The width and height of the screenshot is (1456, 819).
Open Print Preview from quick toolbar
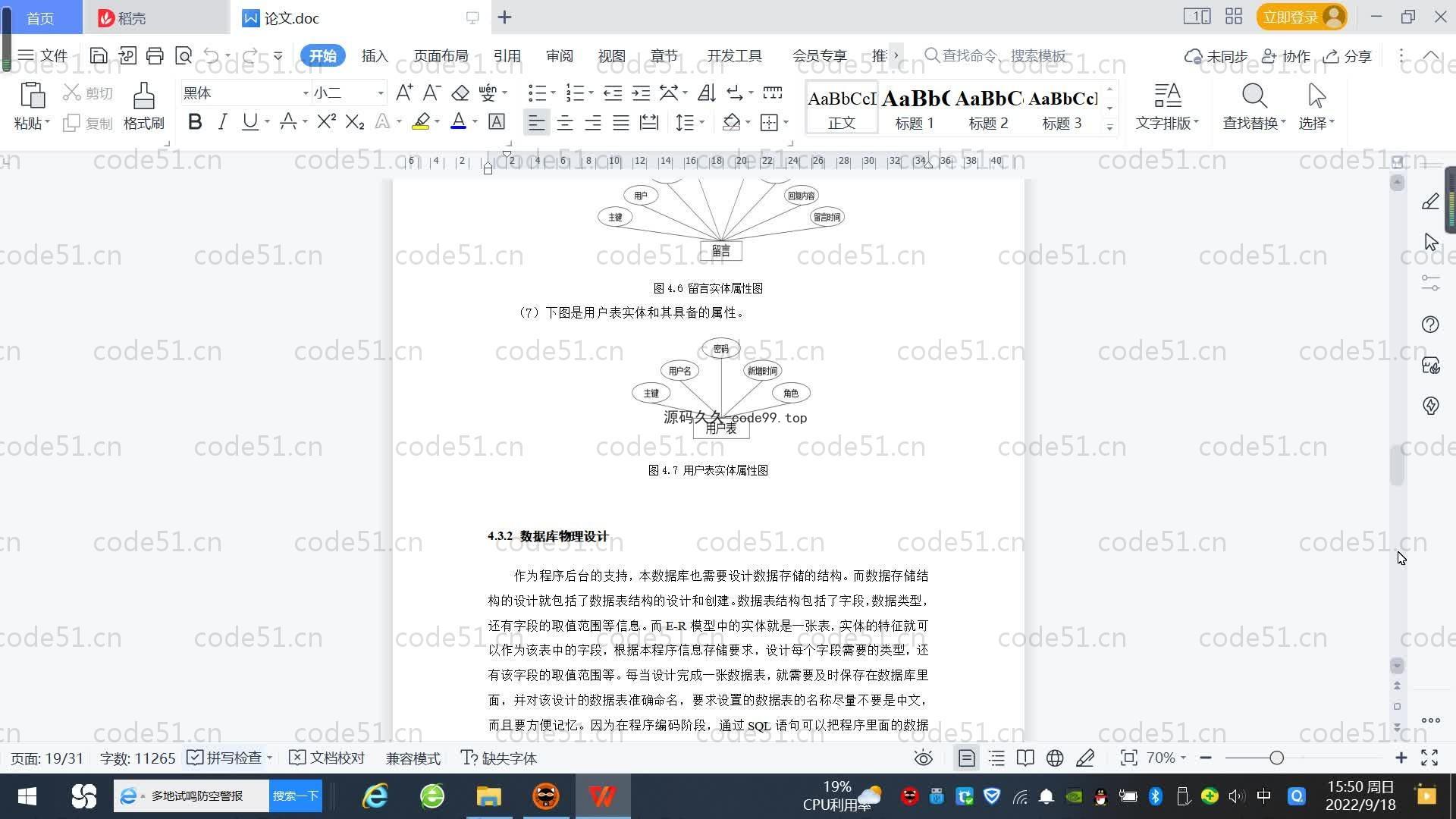tap(183, 55)
